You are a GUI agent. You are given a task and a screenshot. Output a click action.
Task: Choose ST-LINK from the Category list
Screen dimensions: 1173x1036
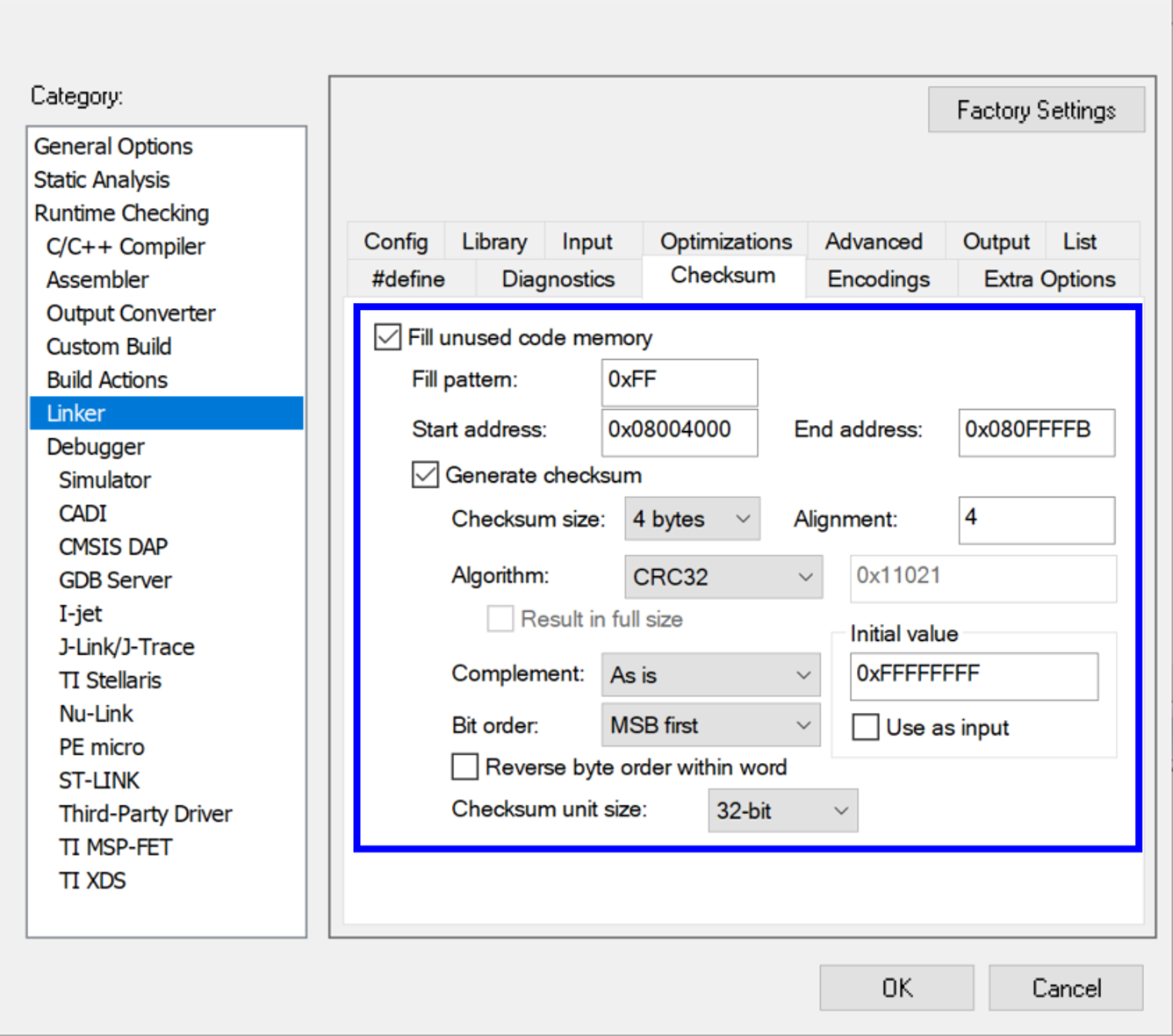coord(99,780)
